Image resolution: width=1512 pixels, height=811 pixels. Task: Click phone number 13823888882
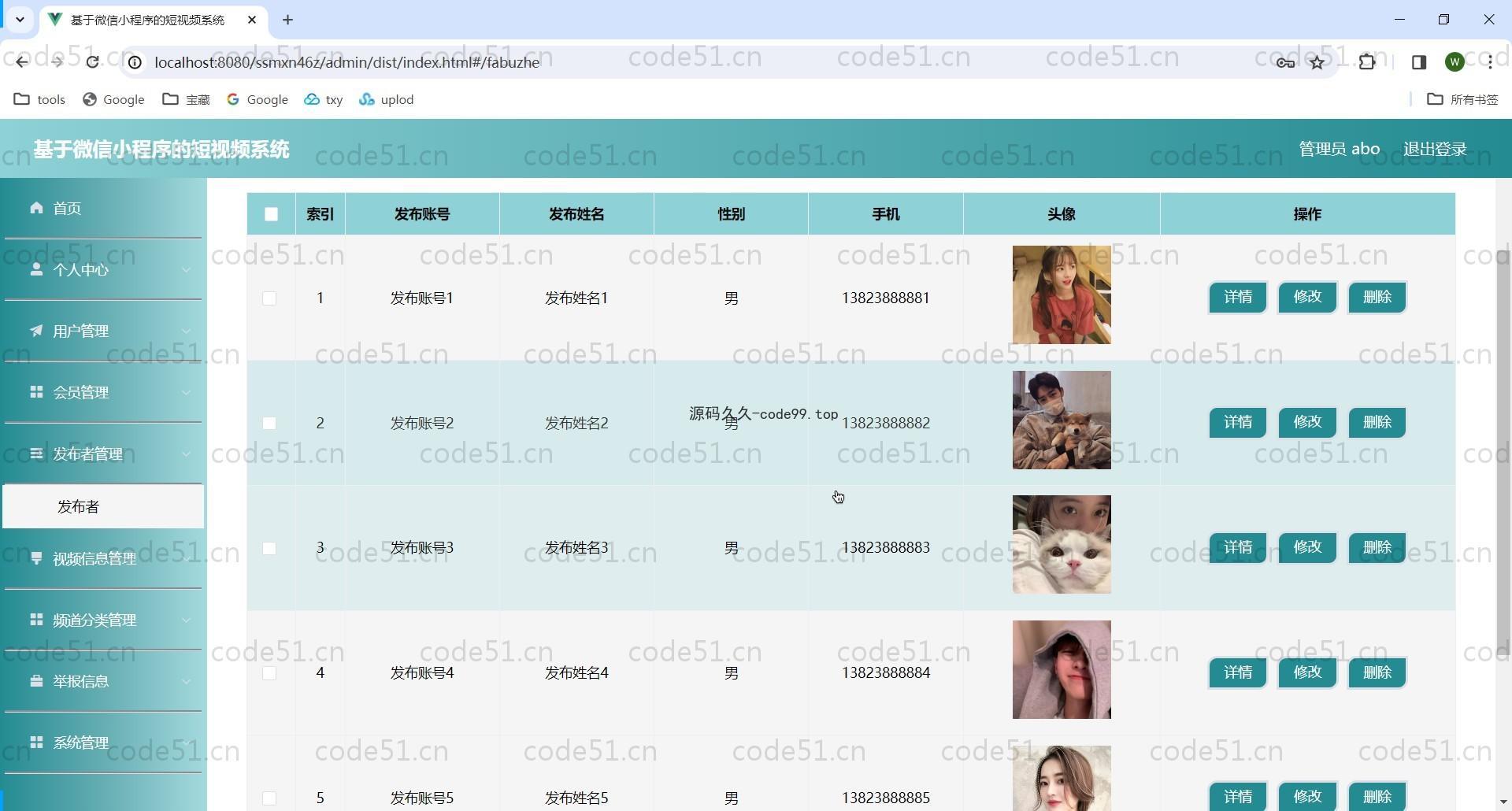click(x=886, y=423)
